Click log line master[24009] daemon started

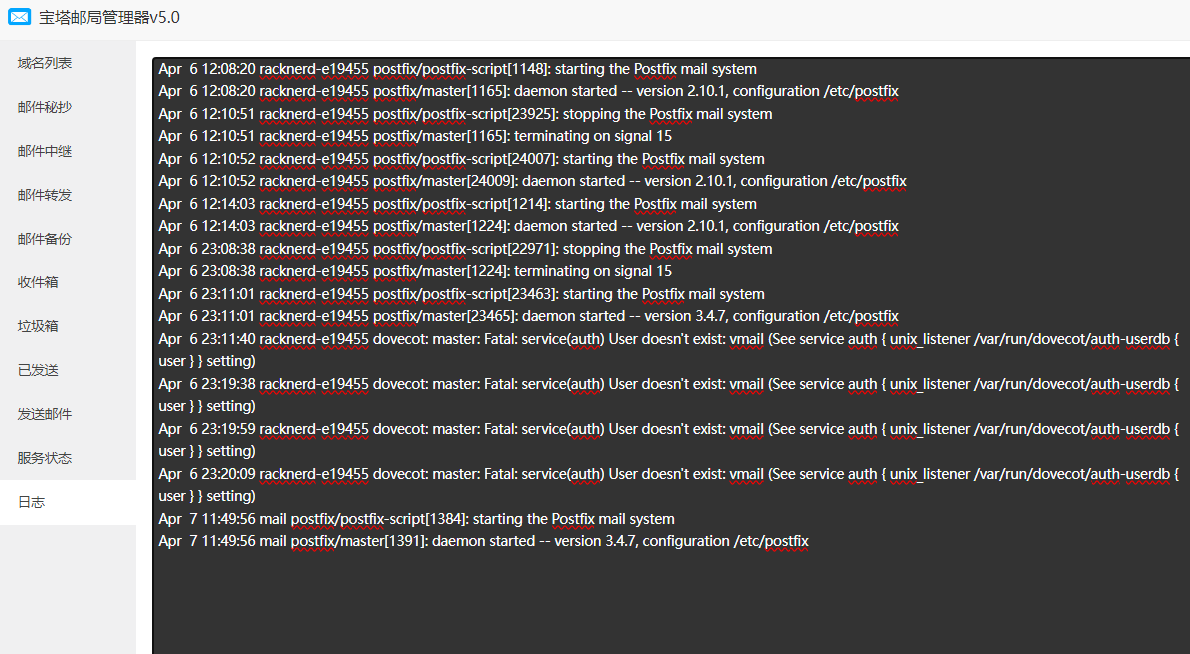[533, 181]
